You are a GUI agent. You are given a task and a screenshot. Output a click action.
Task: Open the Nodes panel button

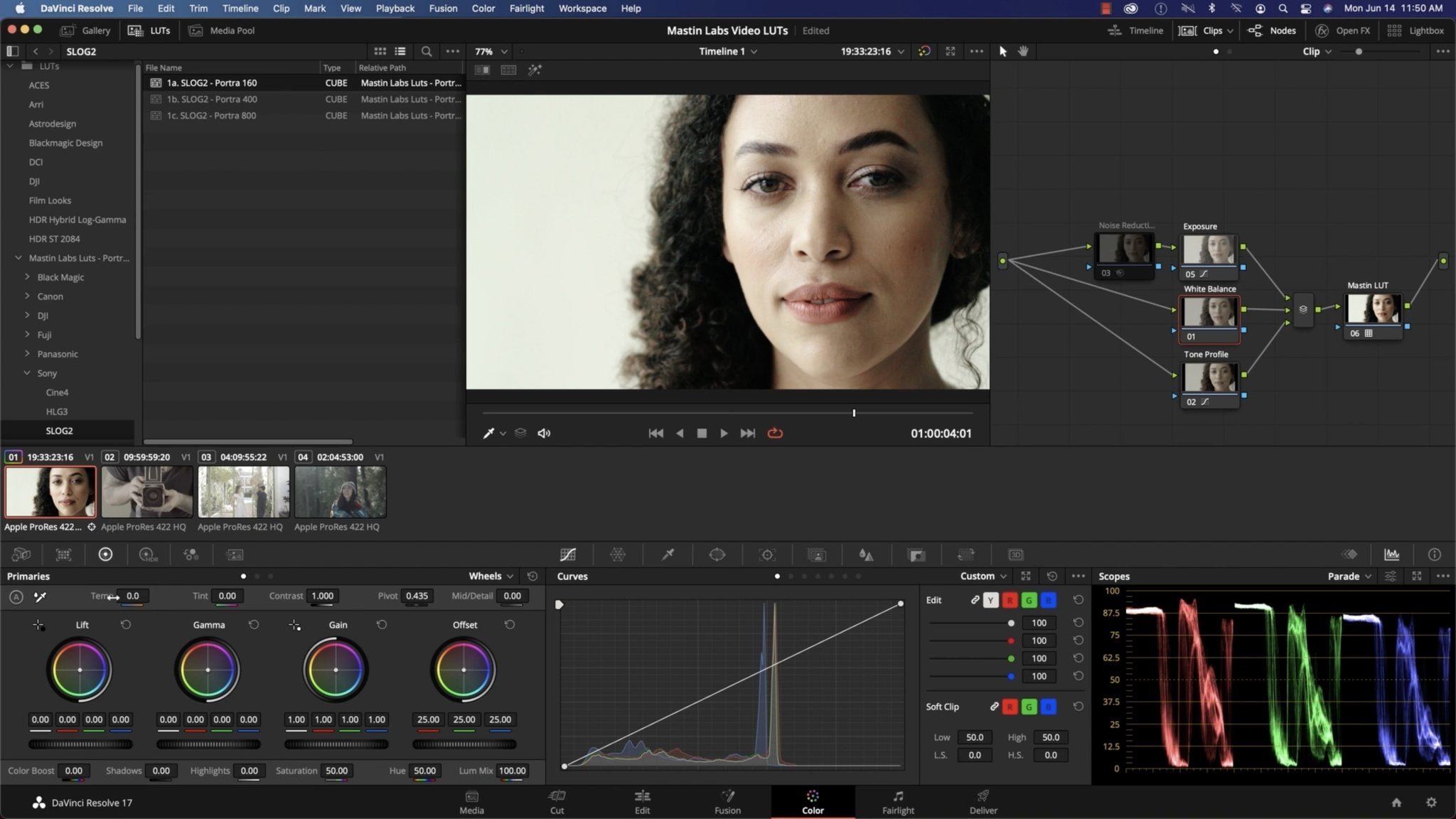tap(1273, 30)
